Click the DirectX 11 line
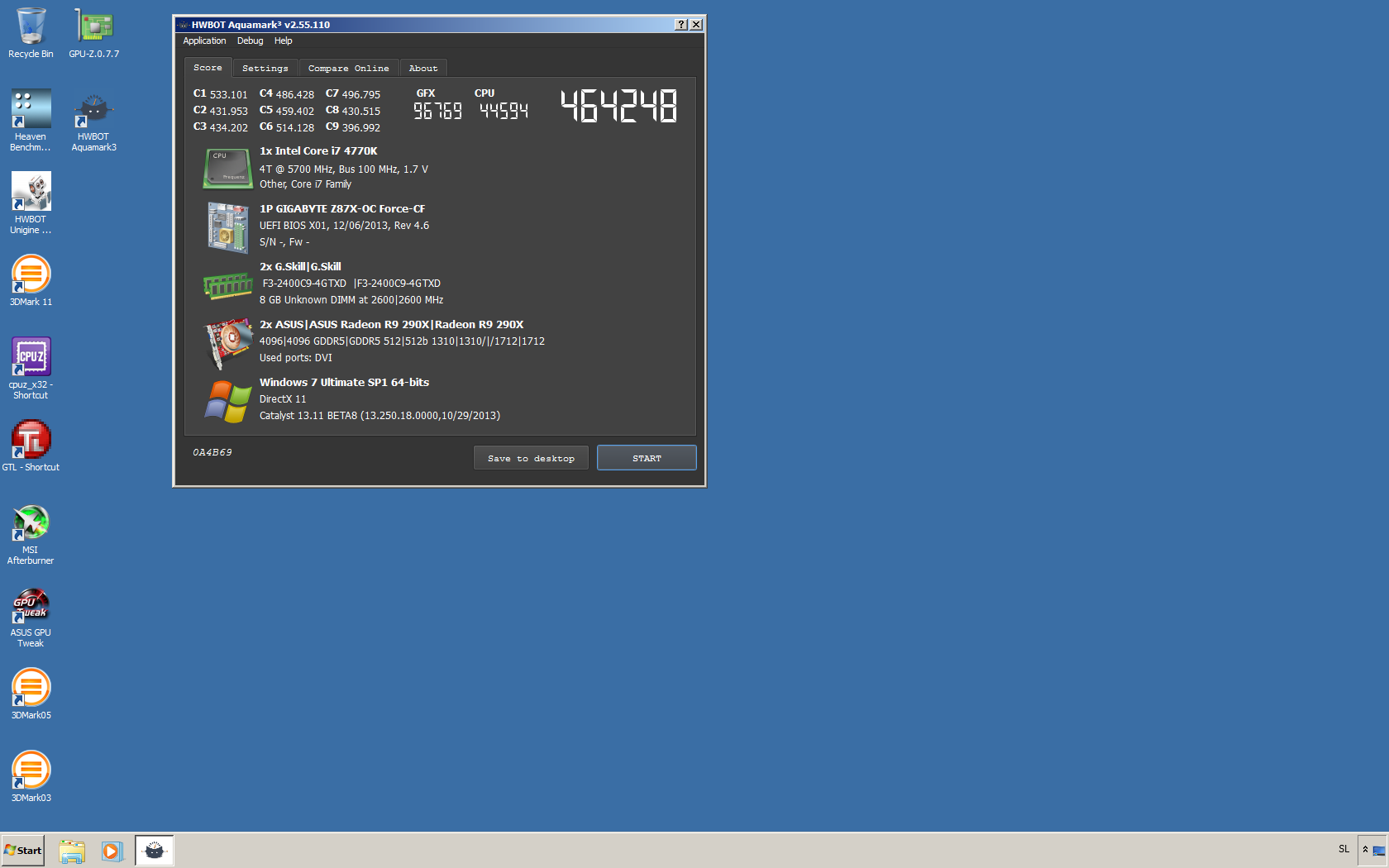 pos(283,399)
